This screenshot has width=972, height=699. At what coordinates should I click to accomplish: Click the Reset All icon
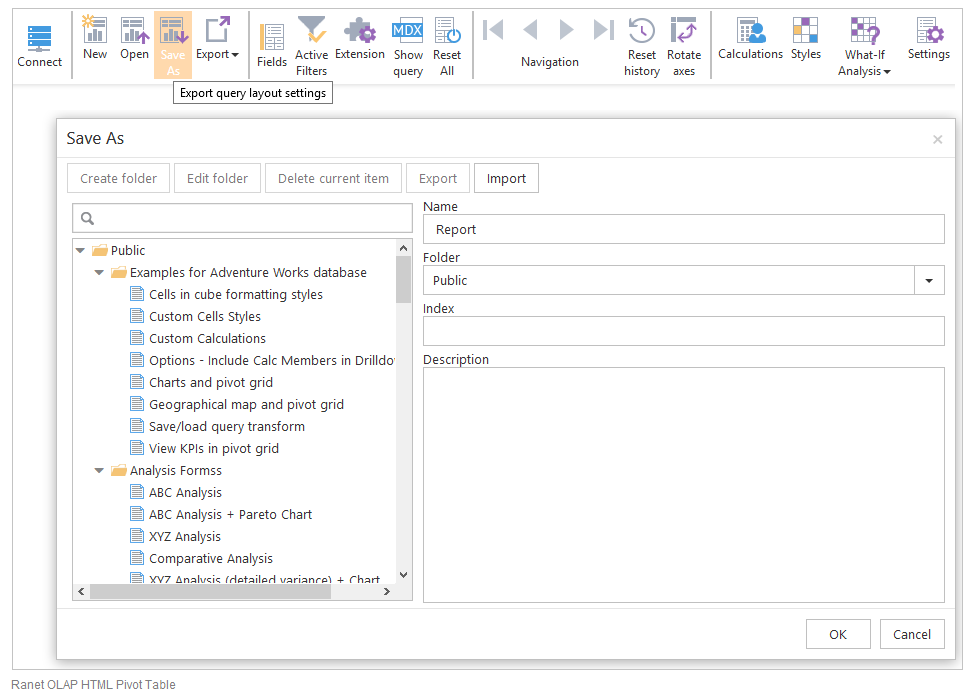(447, 30)
